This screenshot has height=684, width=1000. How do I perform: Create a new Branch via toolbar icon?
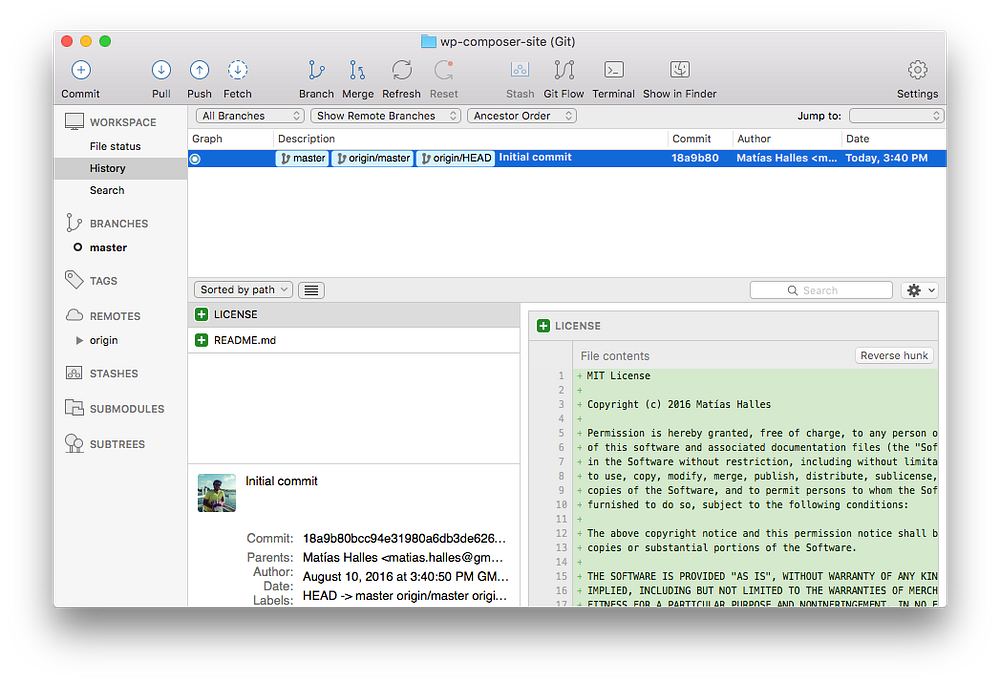pos(316,70)
